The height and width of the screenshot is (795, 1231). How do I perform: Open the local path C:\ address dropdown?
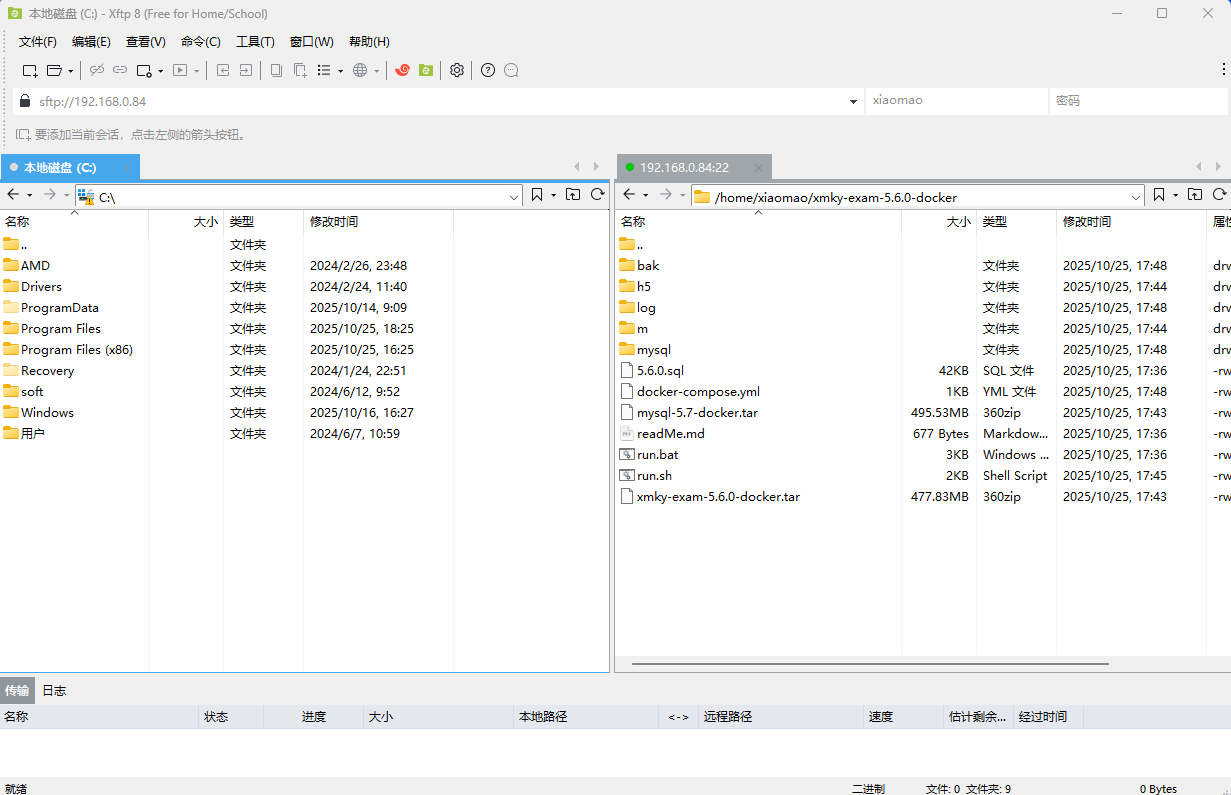(x=513, y=194)
